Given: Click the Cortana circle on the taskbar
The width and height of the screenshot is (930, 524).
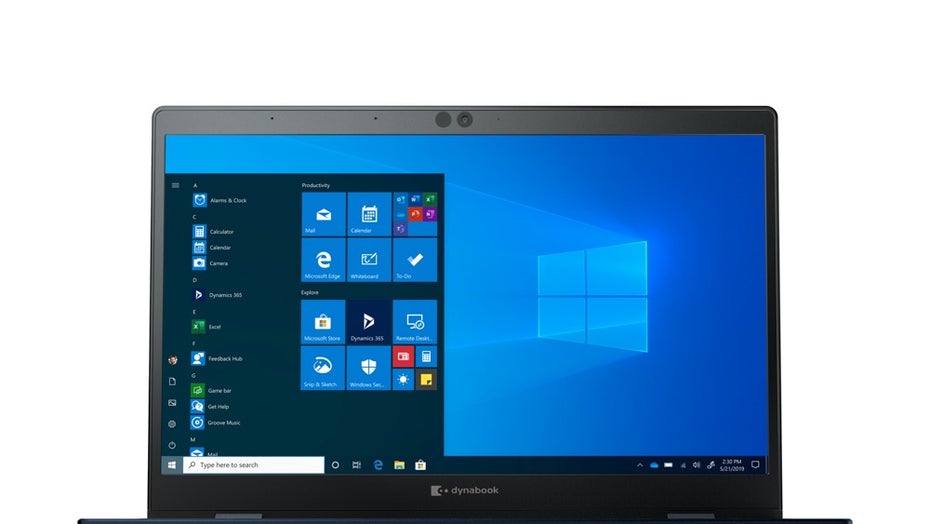Looking at the screenshot, I should coord(335,465).
